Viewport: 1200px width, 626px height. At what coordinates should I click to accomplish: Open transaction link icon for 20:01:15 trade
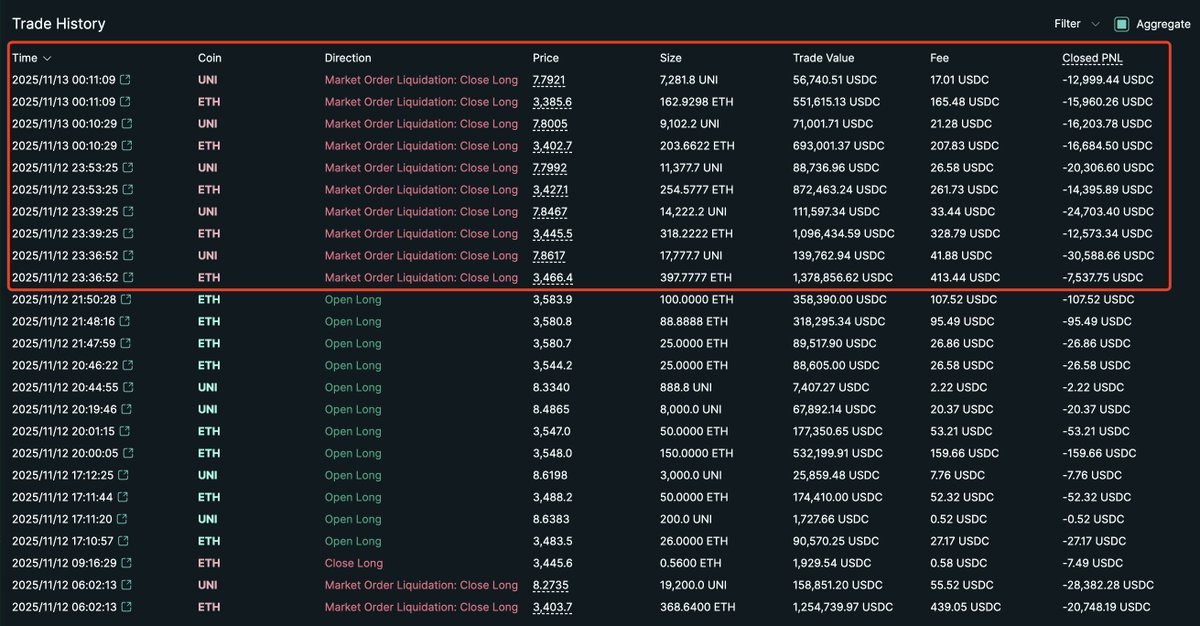tap(126, 432)
